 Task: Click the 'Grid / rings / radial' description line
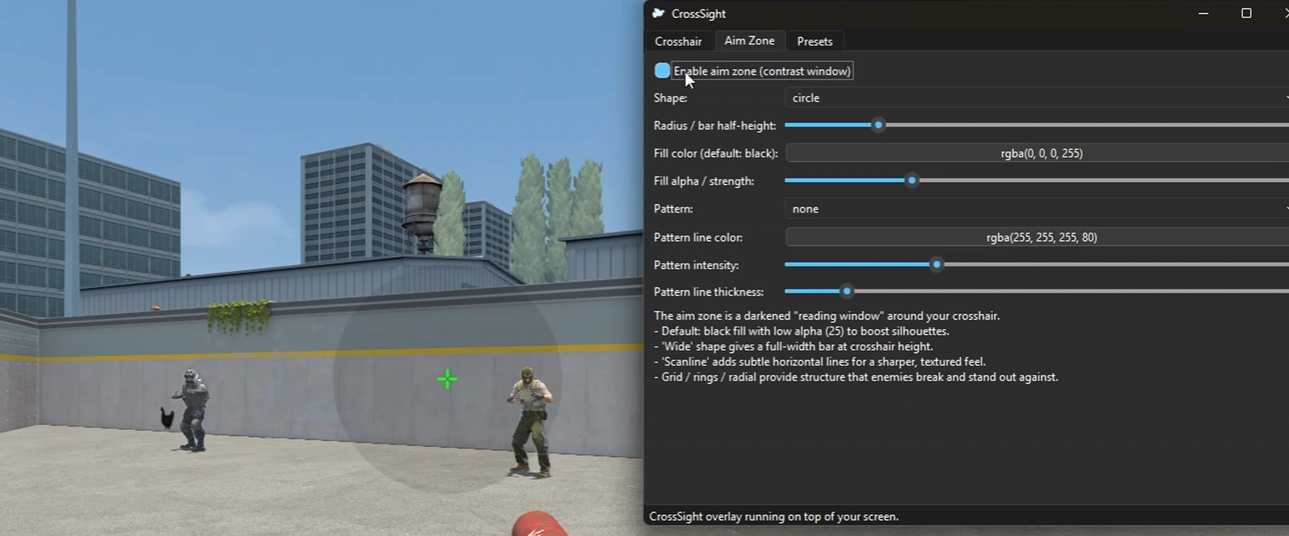(856, 377)
